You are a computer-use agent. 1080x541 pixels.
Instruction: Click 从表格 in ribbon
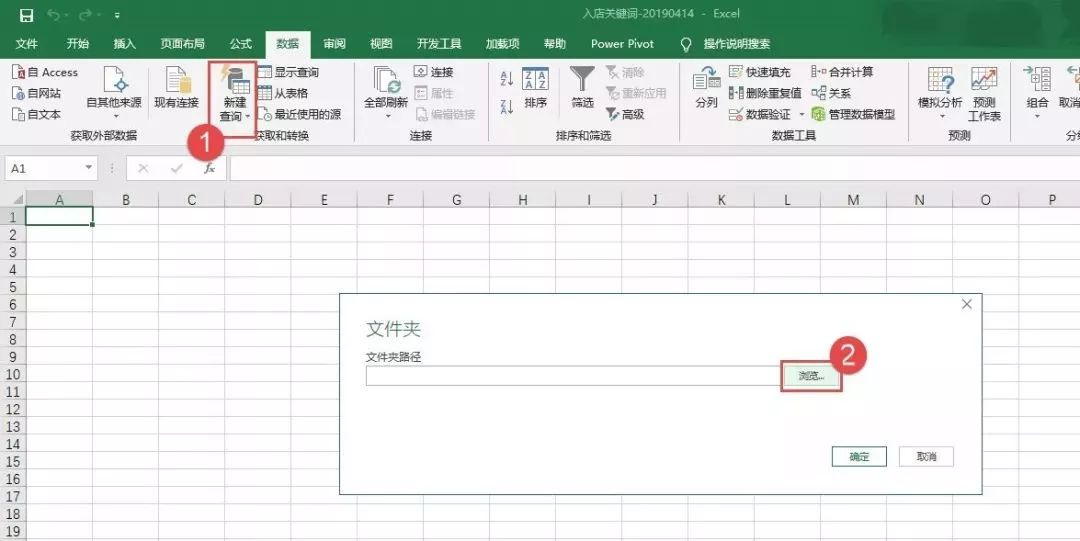[283, 93]
